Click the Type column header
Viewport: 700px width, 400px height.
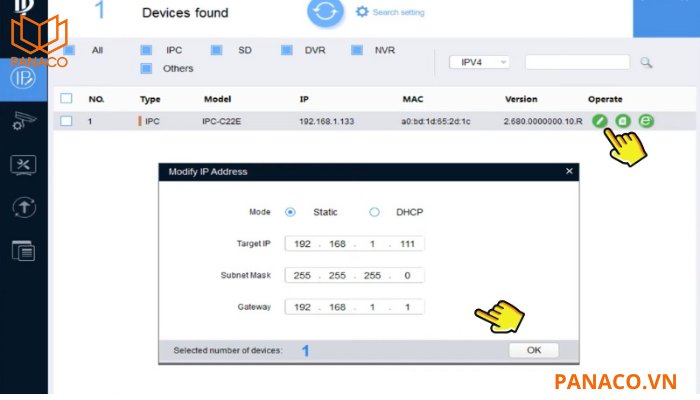point(150,99)
